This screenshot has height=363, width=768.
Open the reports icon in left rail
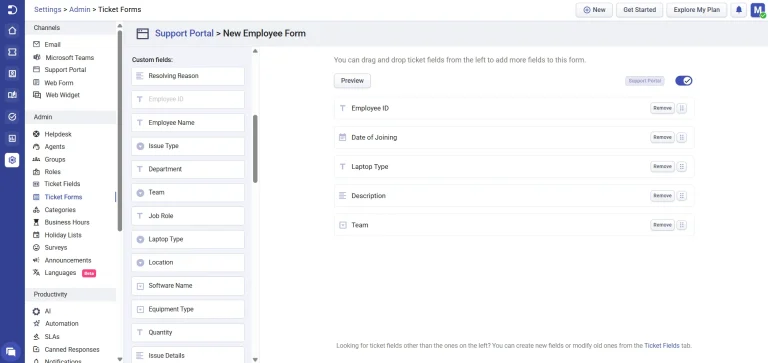coord(12,138)
